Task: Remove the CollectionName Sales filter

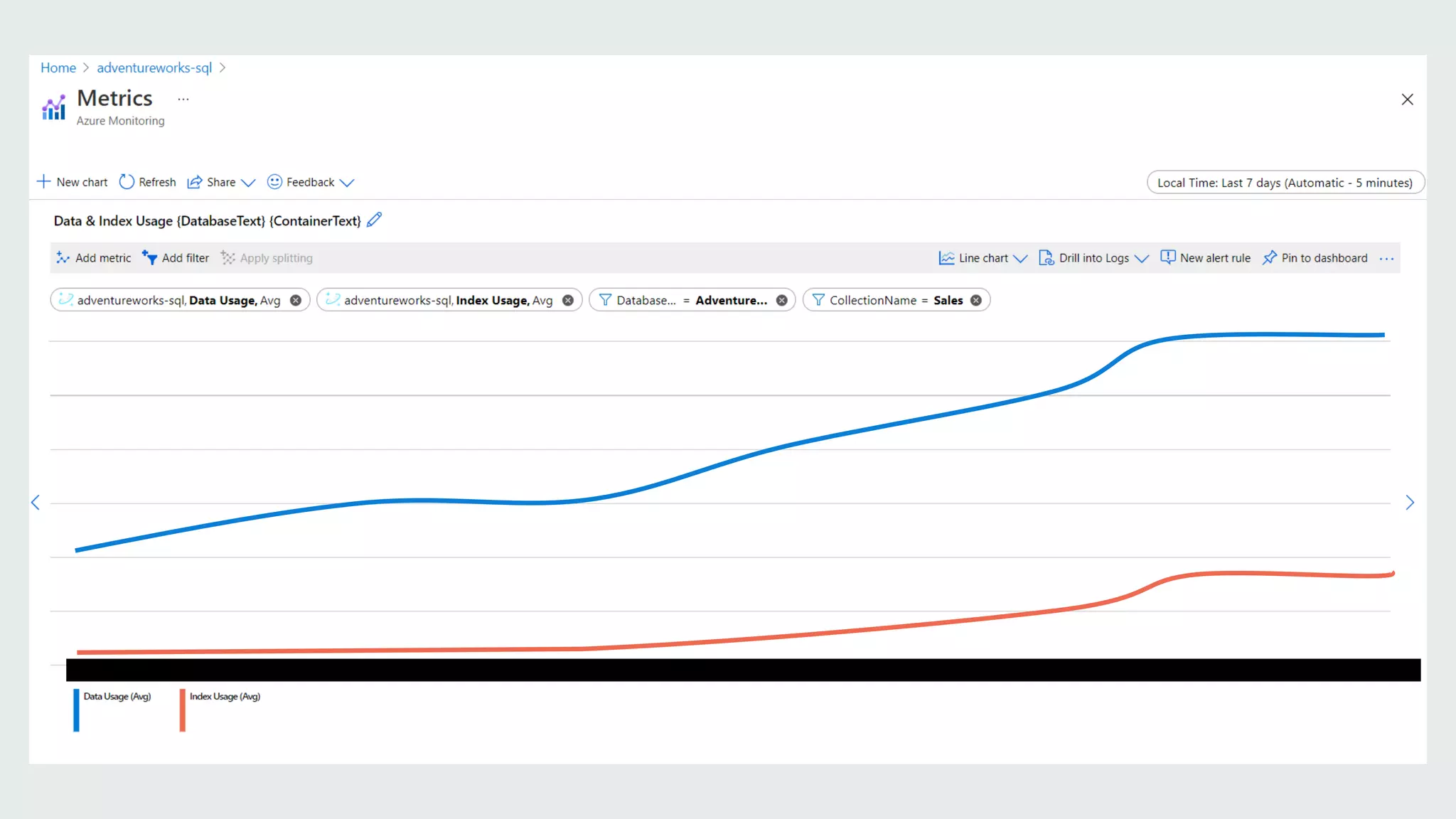Action: click(x=976, y=300)
